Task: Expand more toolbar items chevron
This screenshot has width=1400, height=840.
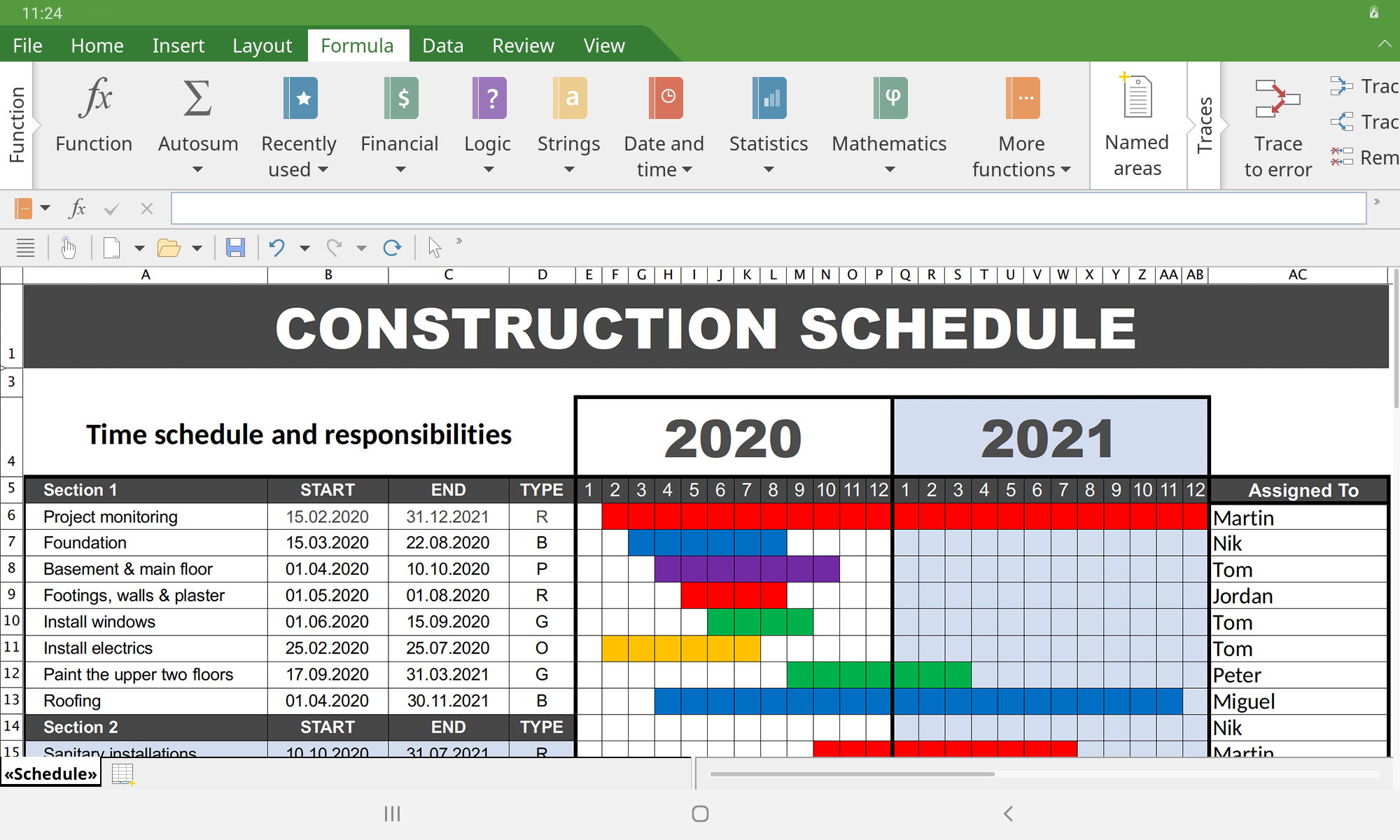Action: tap(459, 241)
